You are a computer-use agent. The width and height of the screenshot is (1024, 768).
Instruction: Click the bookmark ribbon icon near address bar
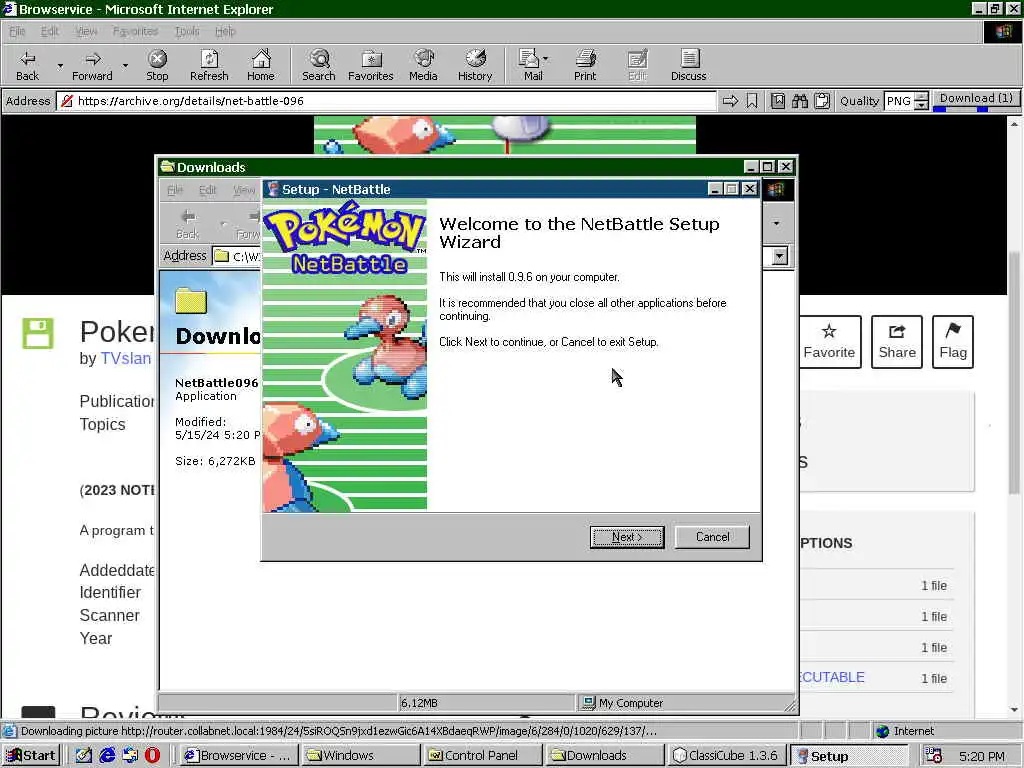pyautogui.click(x=752, y=101)
